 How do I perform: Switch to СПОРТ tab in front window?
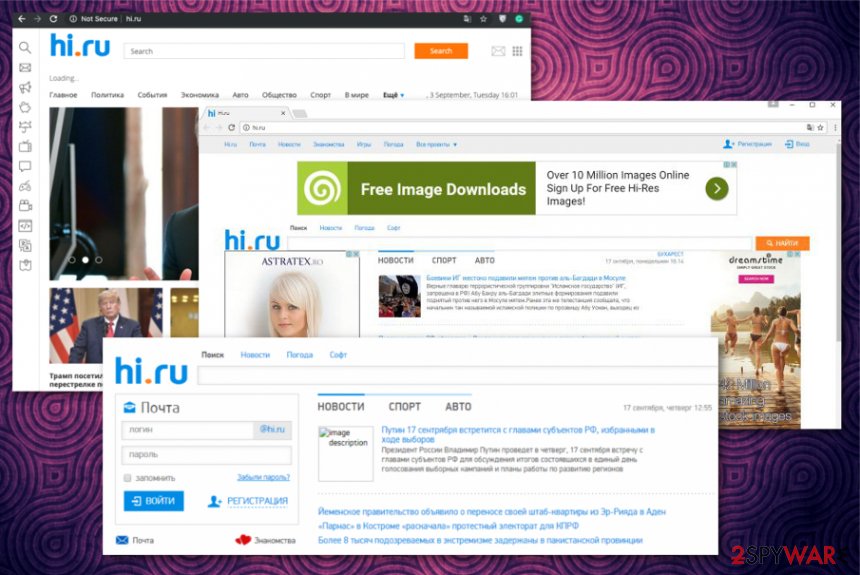point(405,407)
